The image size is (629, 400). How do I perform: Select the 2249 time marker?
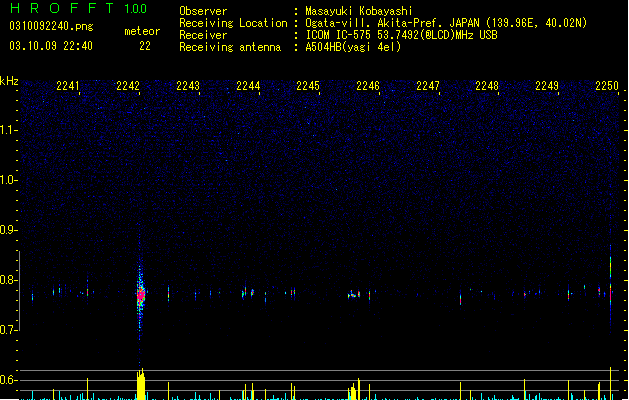tap(547, 86)
